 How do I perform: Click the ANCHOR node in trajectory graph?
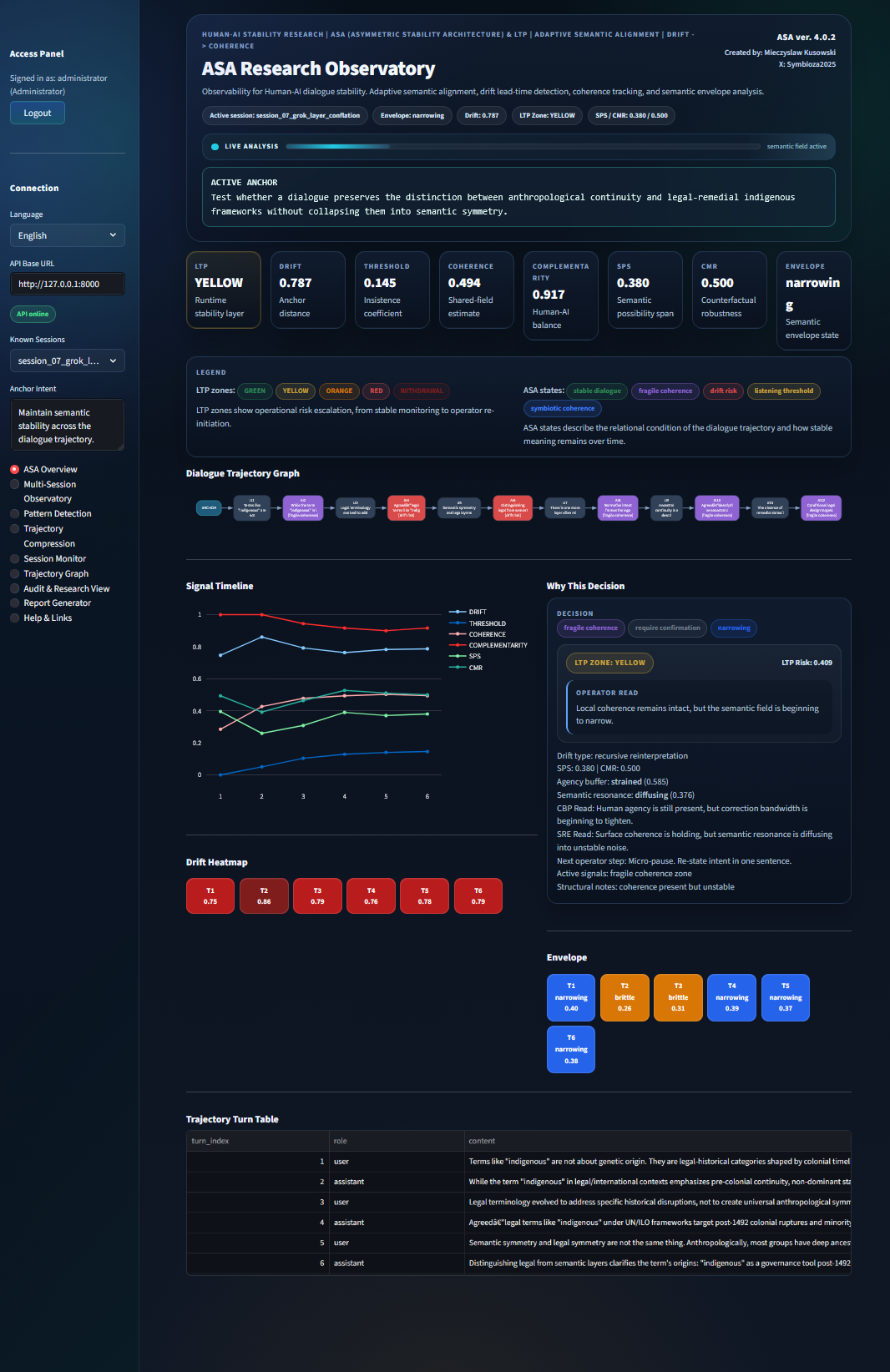[209, 507]
